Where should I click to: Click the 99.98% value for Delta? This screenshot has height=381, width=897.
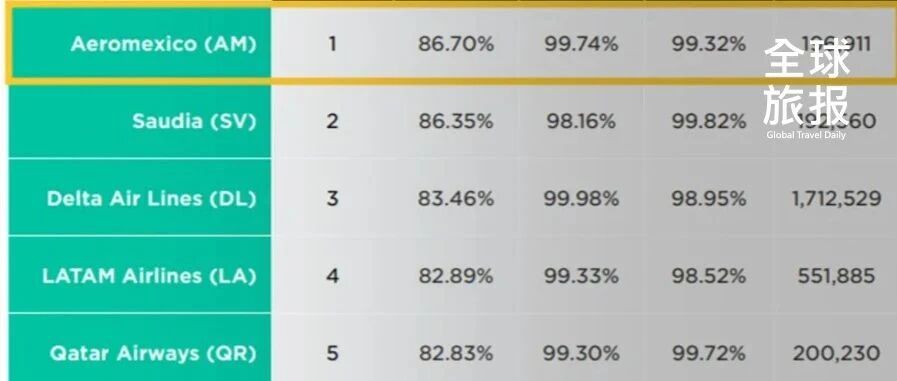581,199
